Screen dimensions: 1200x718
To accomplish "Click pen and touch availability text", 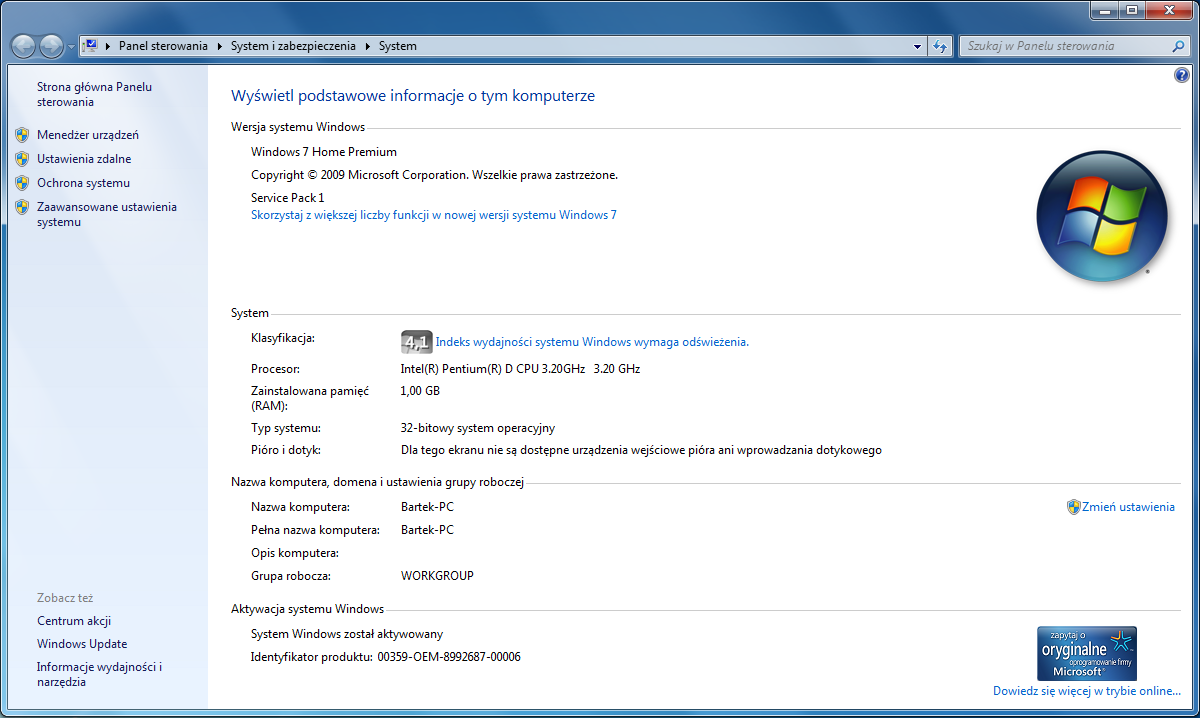I will tap(641, 451).
